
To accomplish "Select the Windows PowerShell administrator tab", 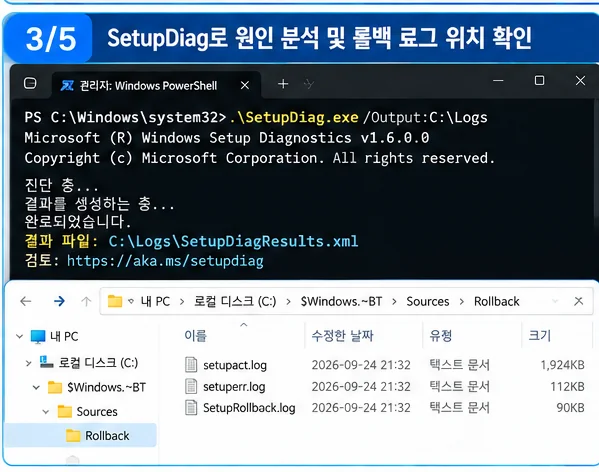I will click(x=156, y=85).
